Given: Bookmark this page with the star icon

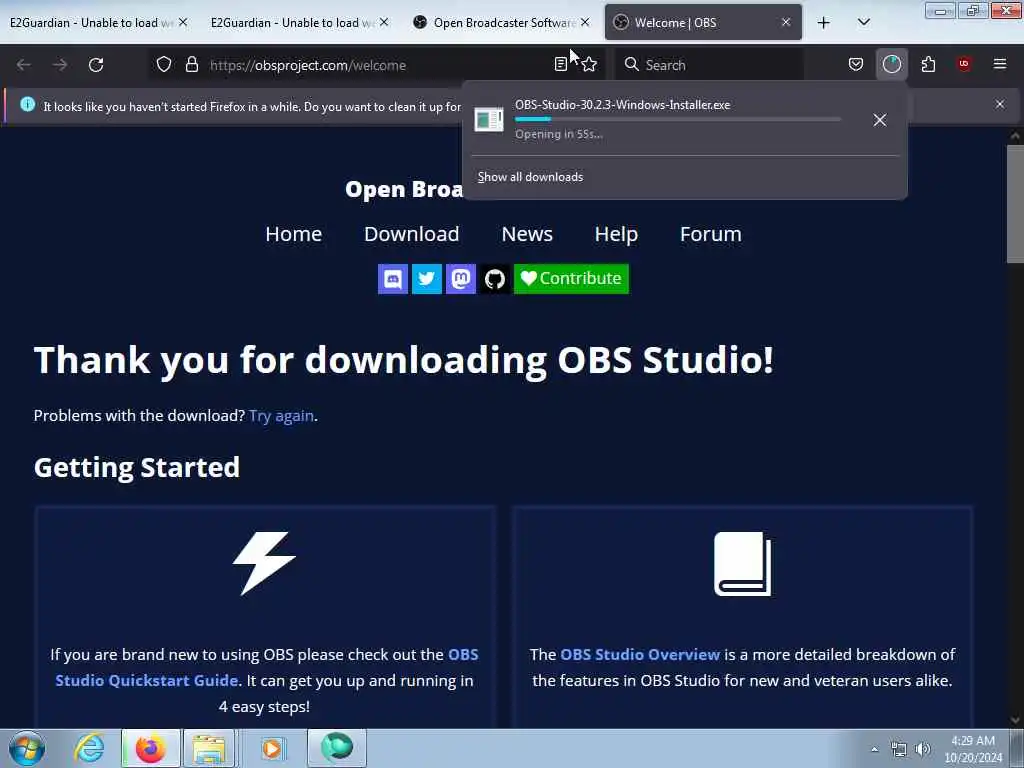Looking at the screenshot, I should click(589, 65).
